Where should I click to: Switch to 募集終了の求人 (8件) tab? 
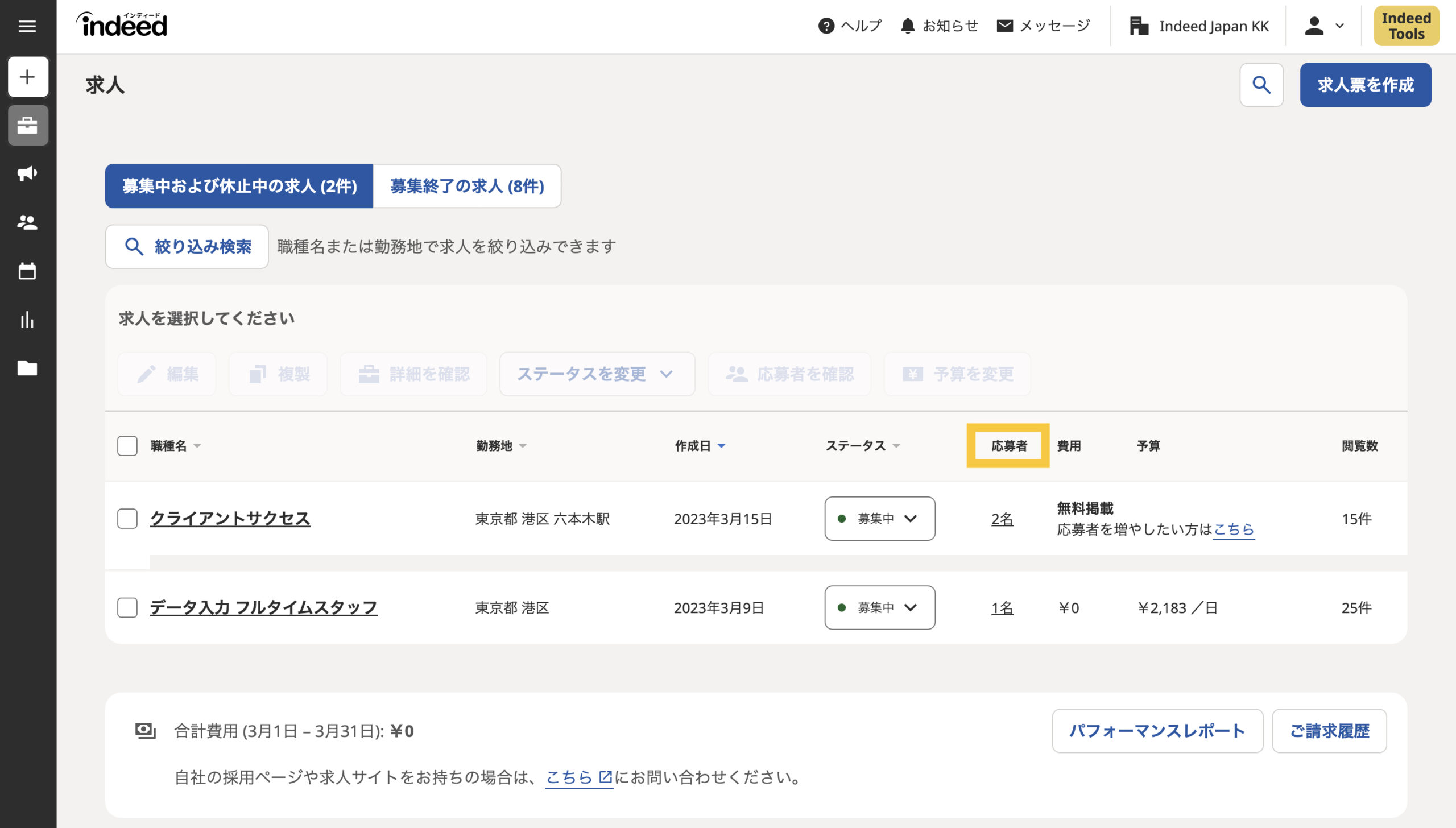(467, 186)
